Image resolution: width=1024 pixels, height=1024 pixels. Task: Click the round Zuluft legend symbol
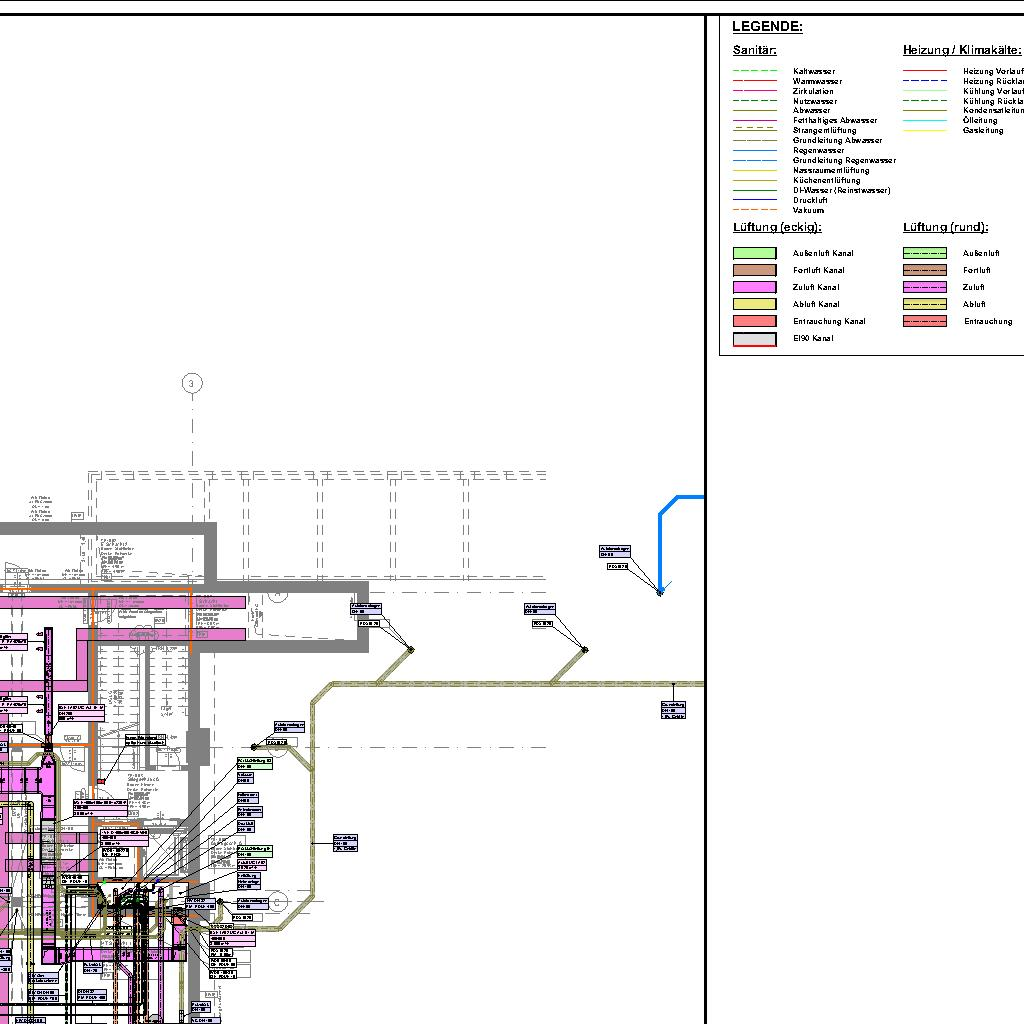coord(924,288)
